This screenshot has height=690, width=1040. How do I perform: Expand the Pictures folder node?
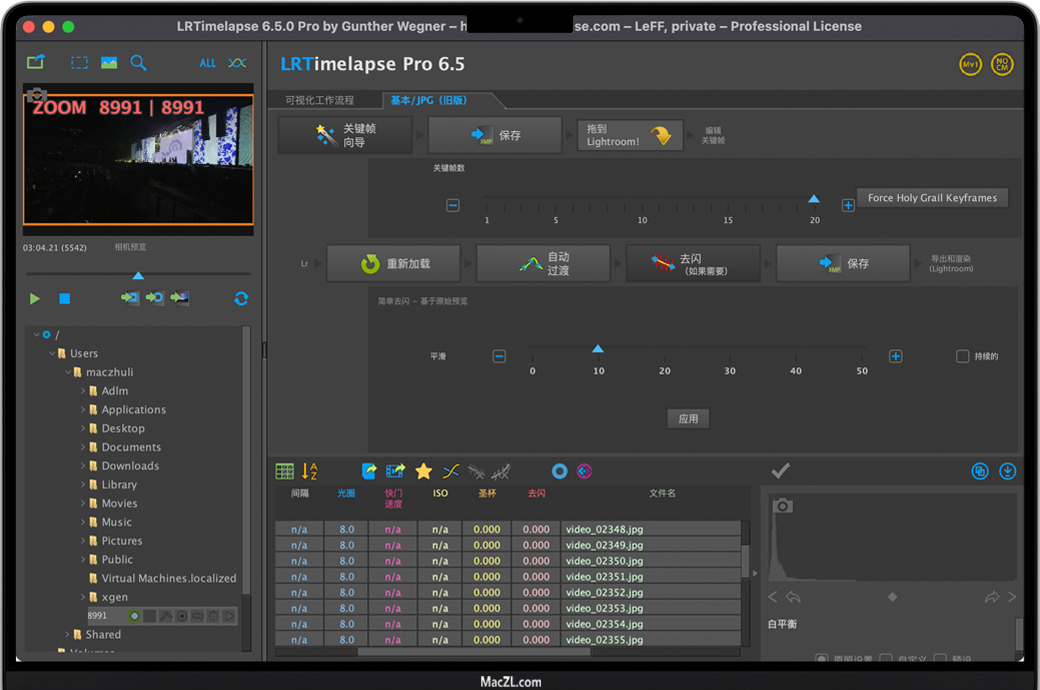(x=83, y=541)
